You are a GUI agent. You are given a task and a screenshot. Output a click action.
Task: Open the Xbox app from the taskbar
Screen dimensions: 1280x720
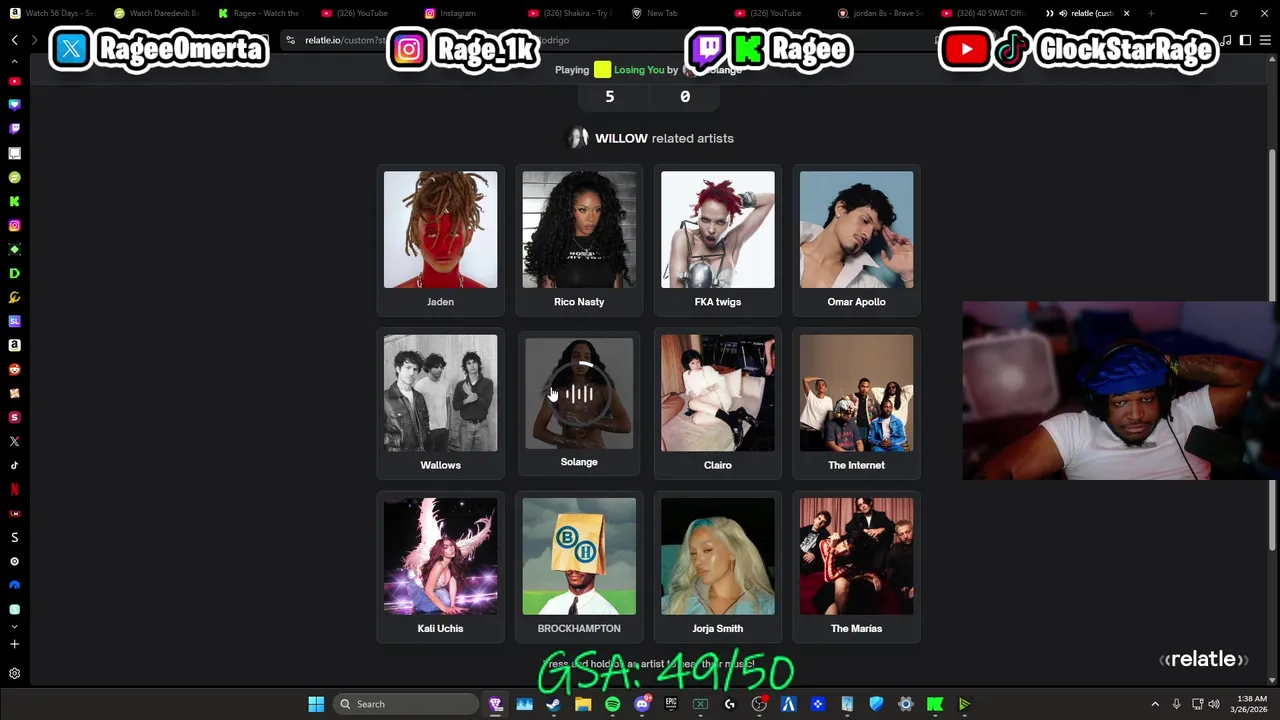coord(700,704)
